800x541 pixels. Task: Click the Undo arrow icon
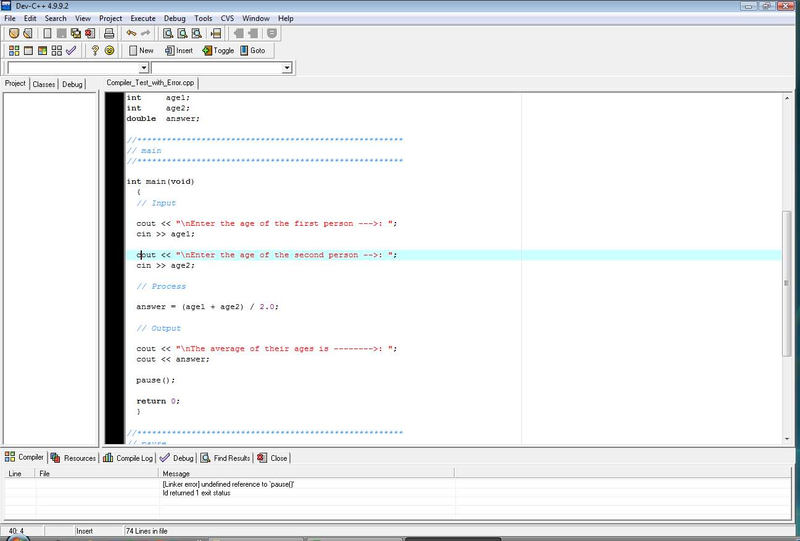tap(131, 34)
